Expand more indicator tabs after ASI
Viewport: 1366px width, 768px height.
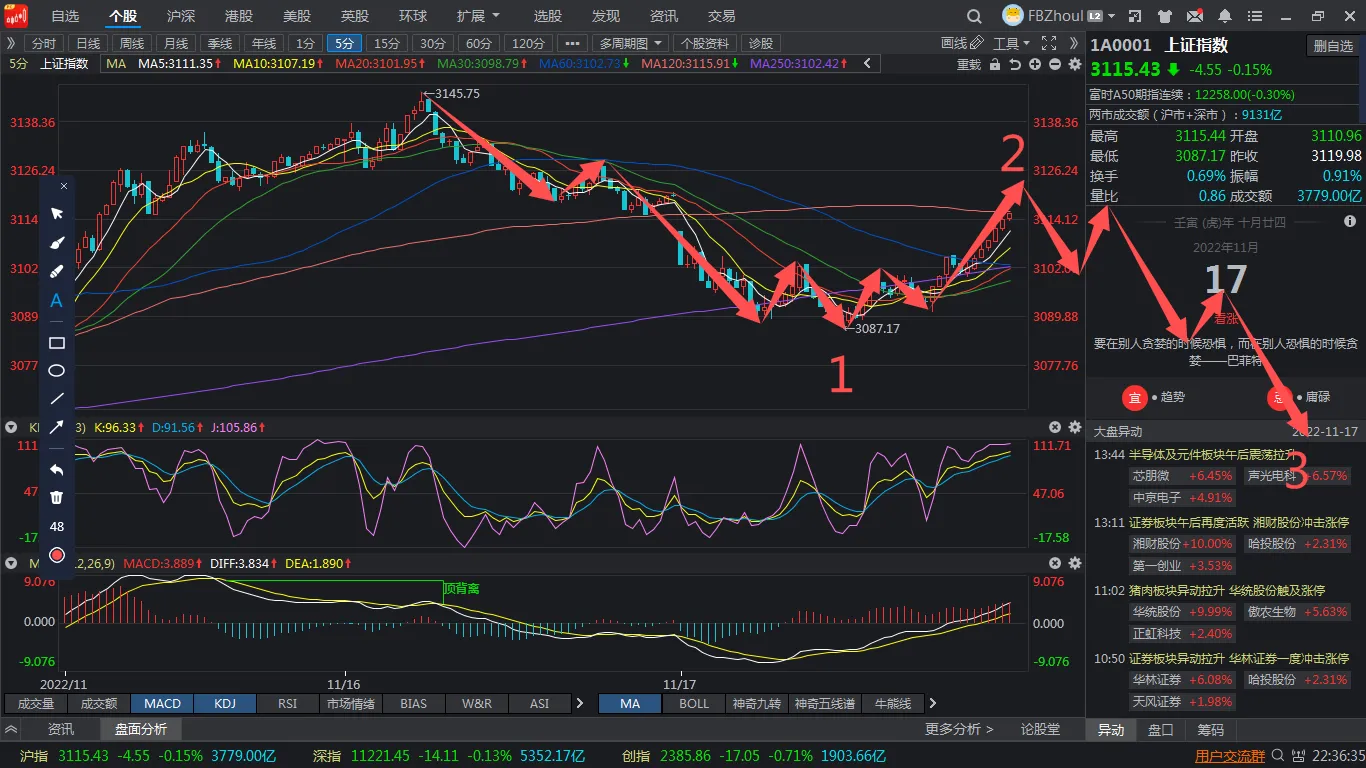[580, 703]
